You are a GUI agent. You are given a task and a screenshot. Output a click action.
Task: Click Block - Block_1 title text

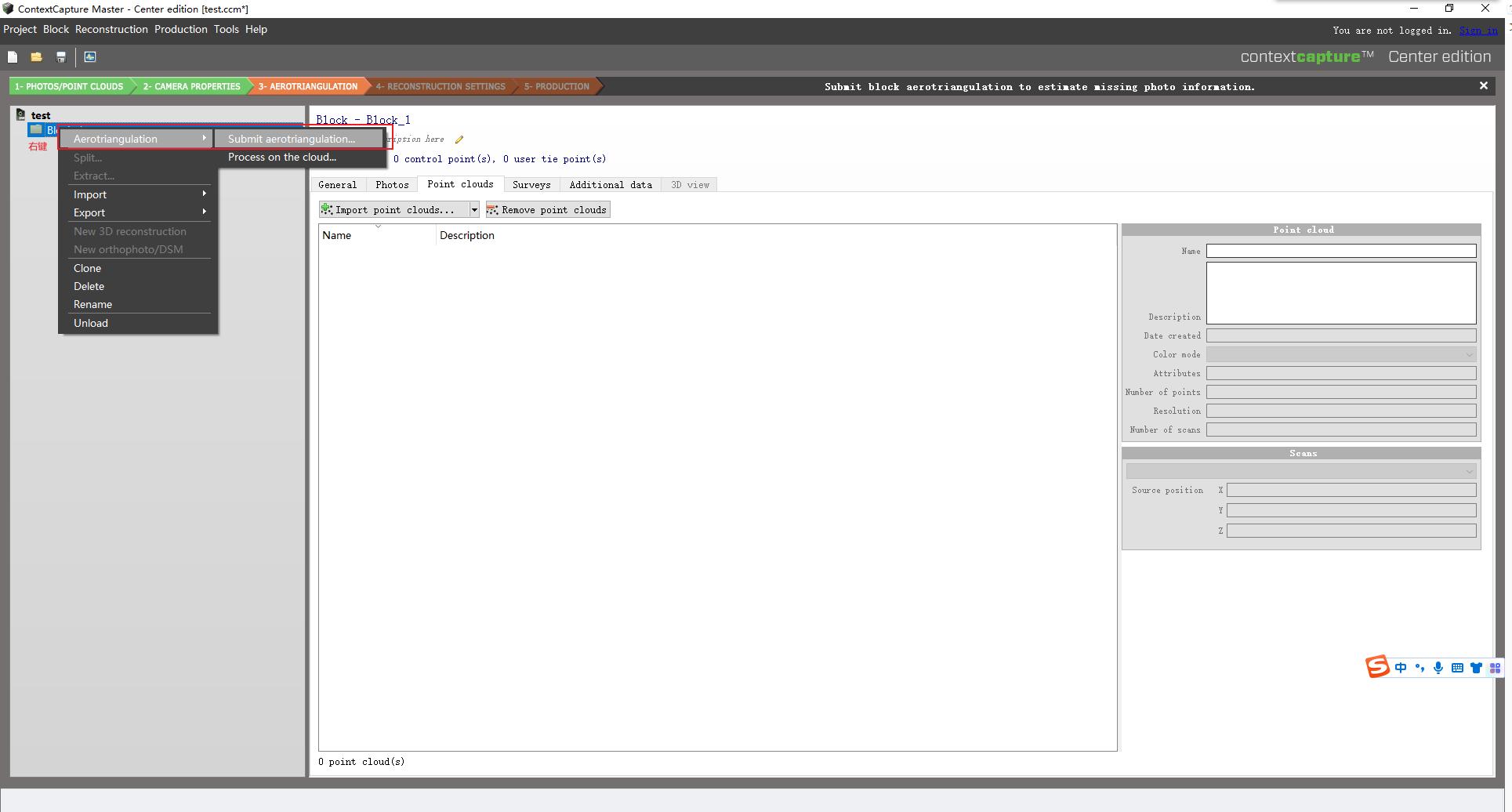tap(363, 120)
